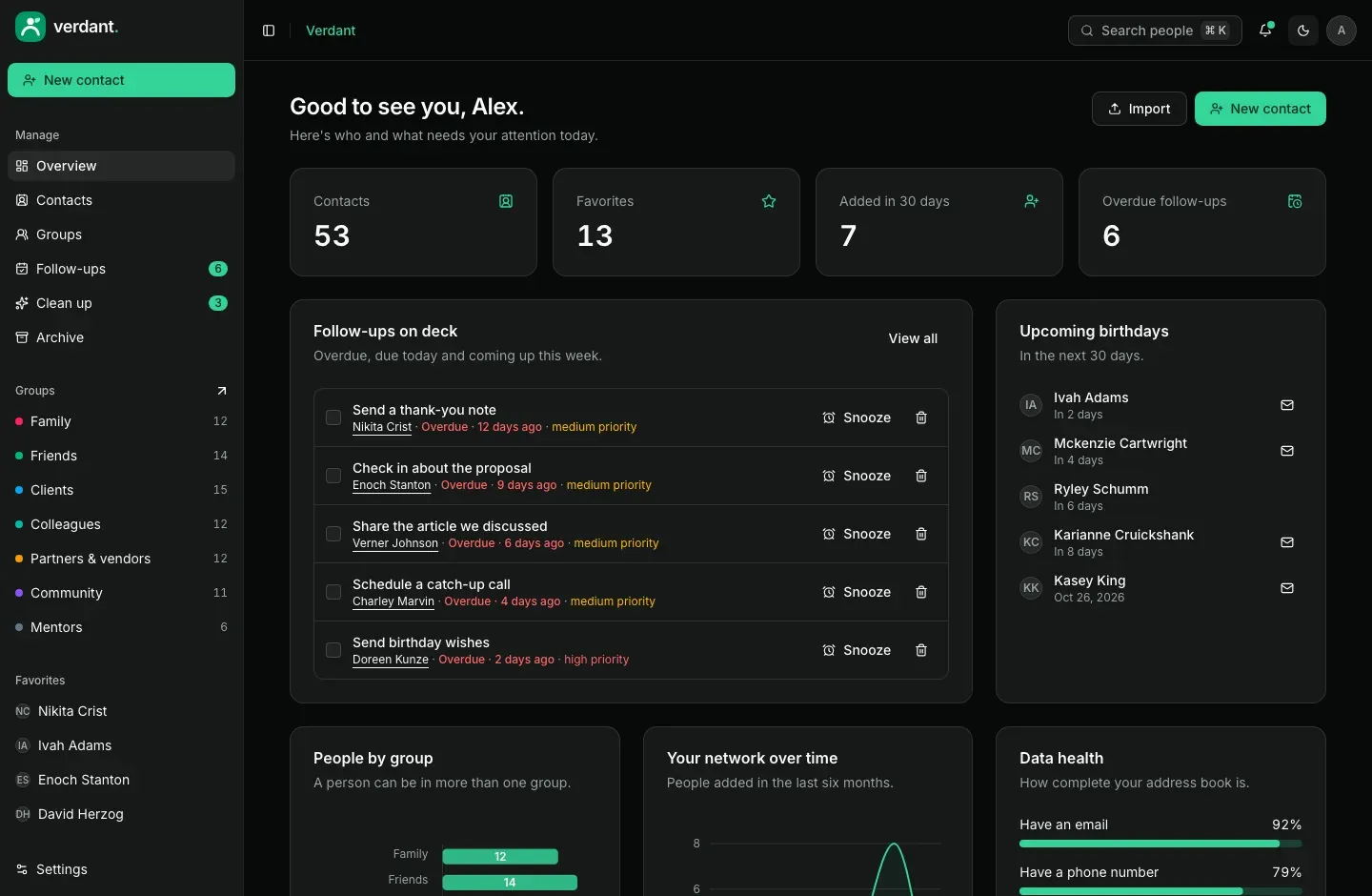The height and width of the screenshot is (896, 1372).
Task: Select the Partners & vendors group
Action: [x=121, y=559]
